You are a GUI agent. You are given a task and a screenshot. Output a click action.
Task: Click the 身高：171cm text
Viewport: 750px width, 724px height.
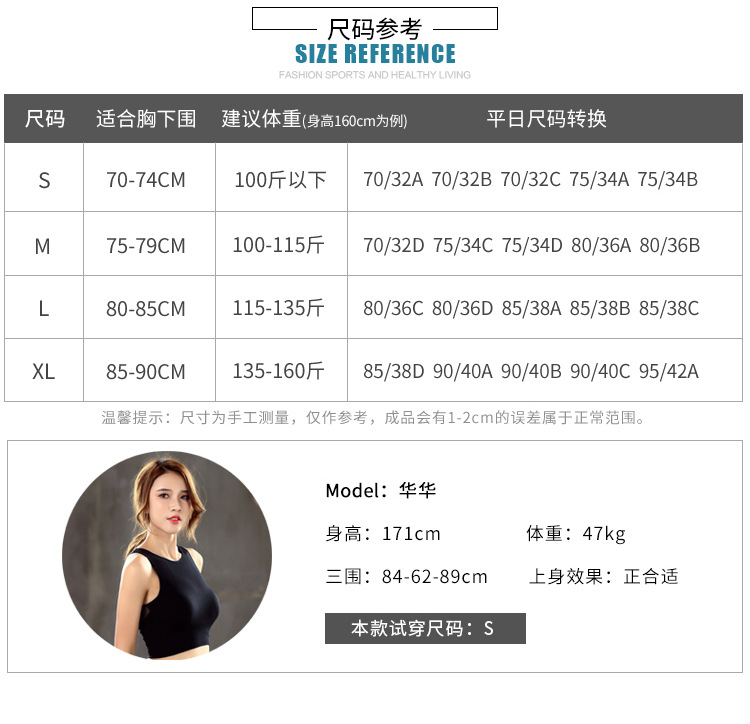click(383, 534)
